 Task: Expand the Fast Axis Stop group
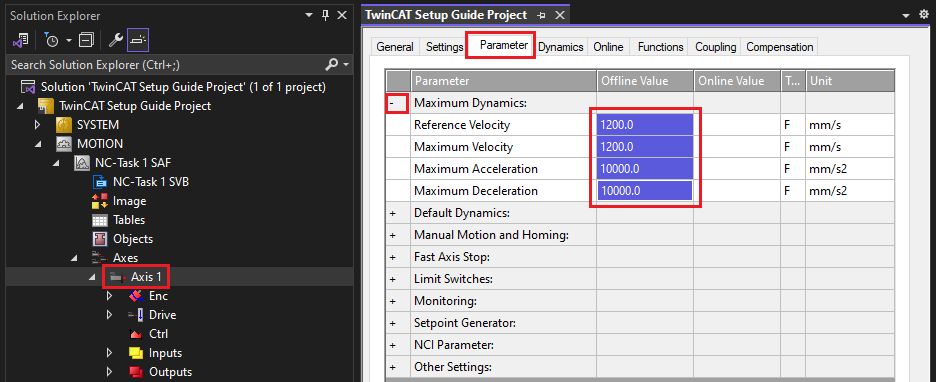click(x=393, y=257)
